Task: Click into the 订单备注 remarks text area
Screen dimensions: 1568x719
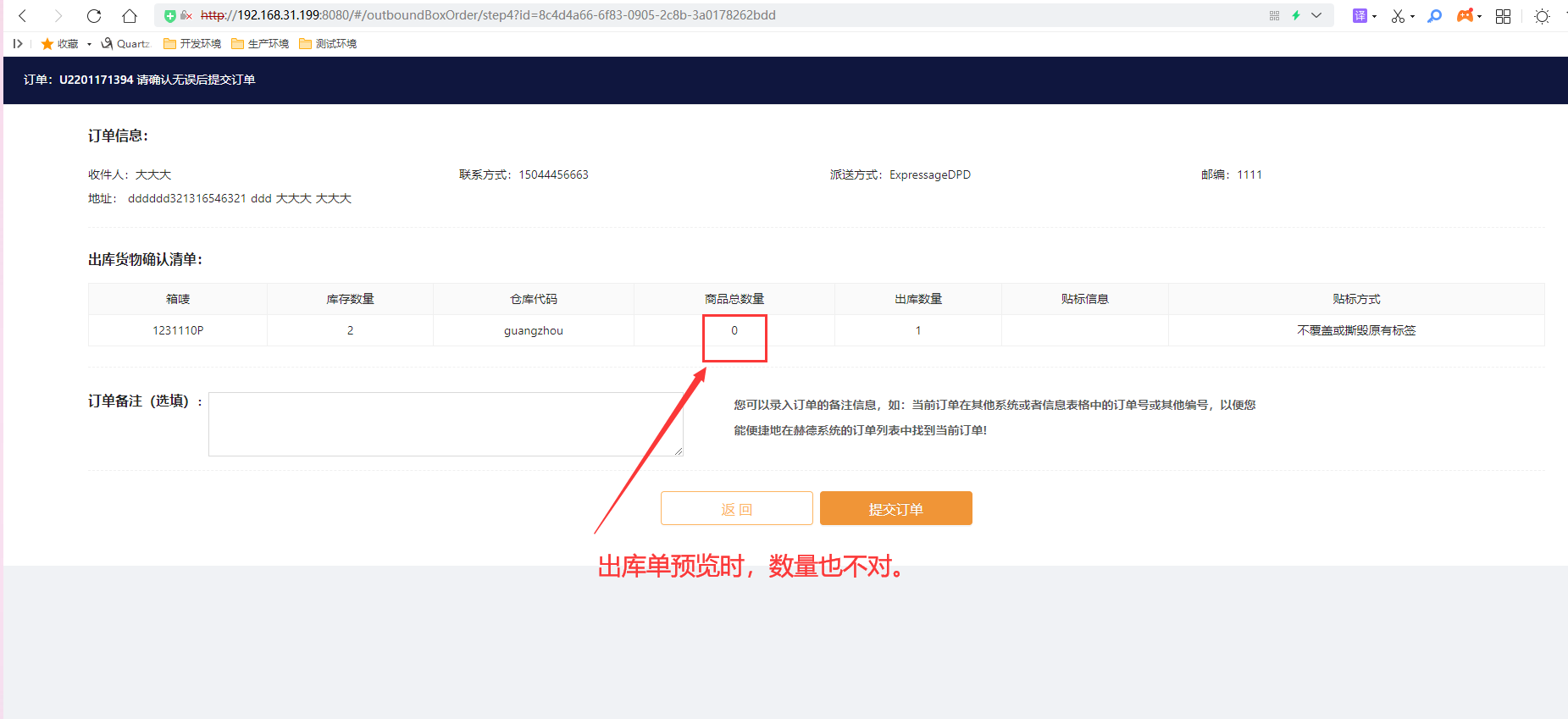Action: tap(446, 423)
